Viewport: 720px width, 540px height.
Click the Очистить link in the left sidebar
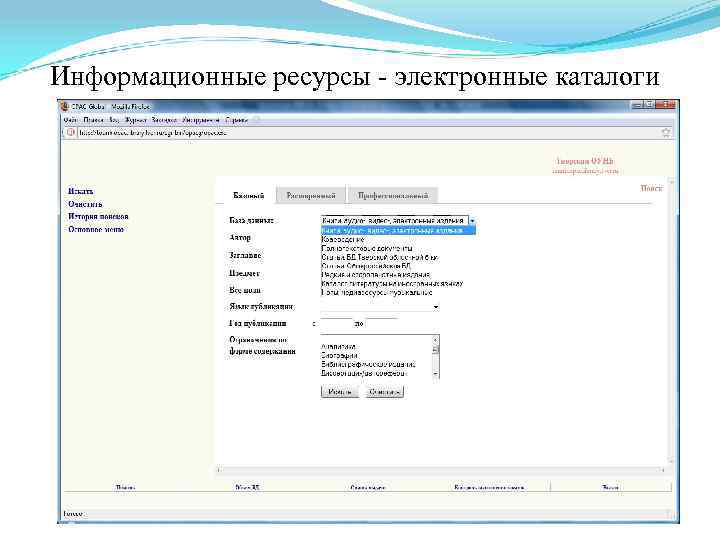coord(85,204)
